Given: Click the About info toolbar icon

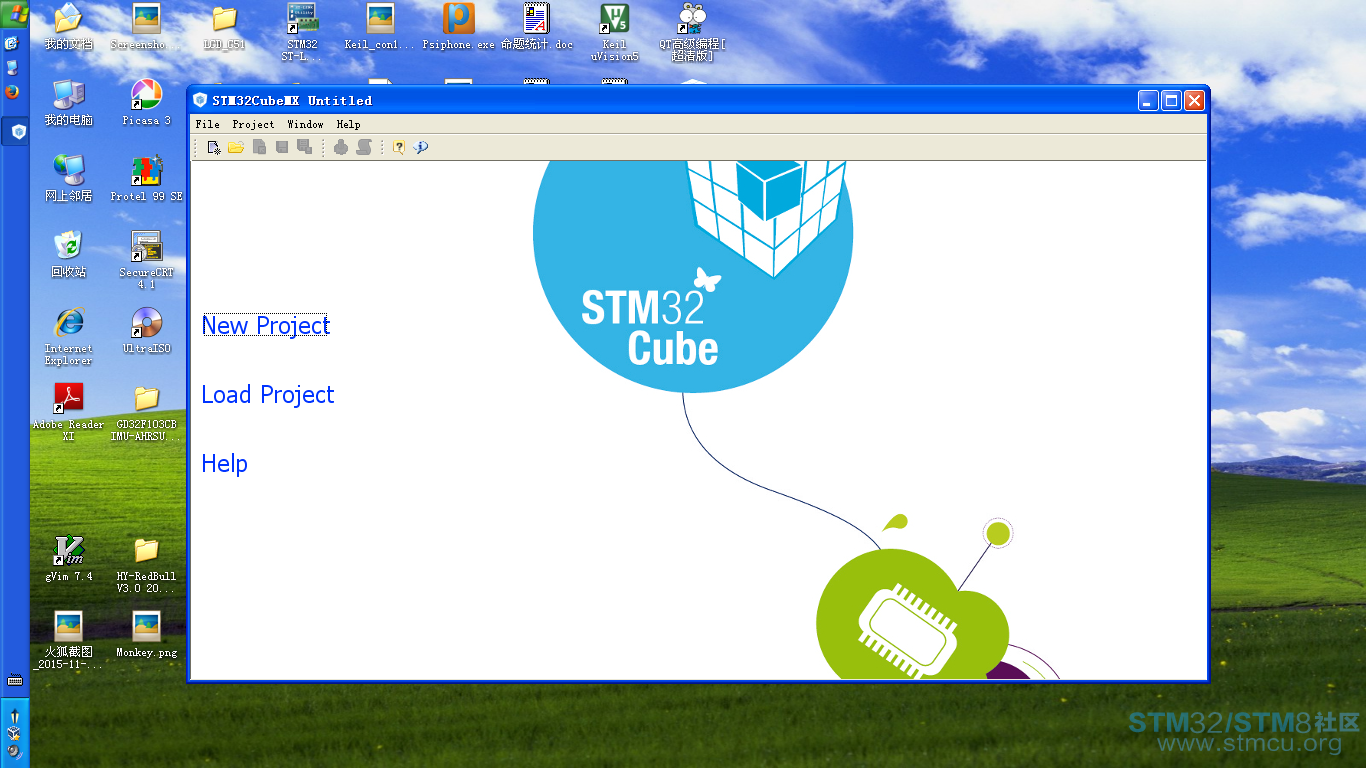Looking at the screenshot, I should (x=421, y=147).
